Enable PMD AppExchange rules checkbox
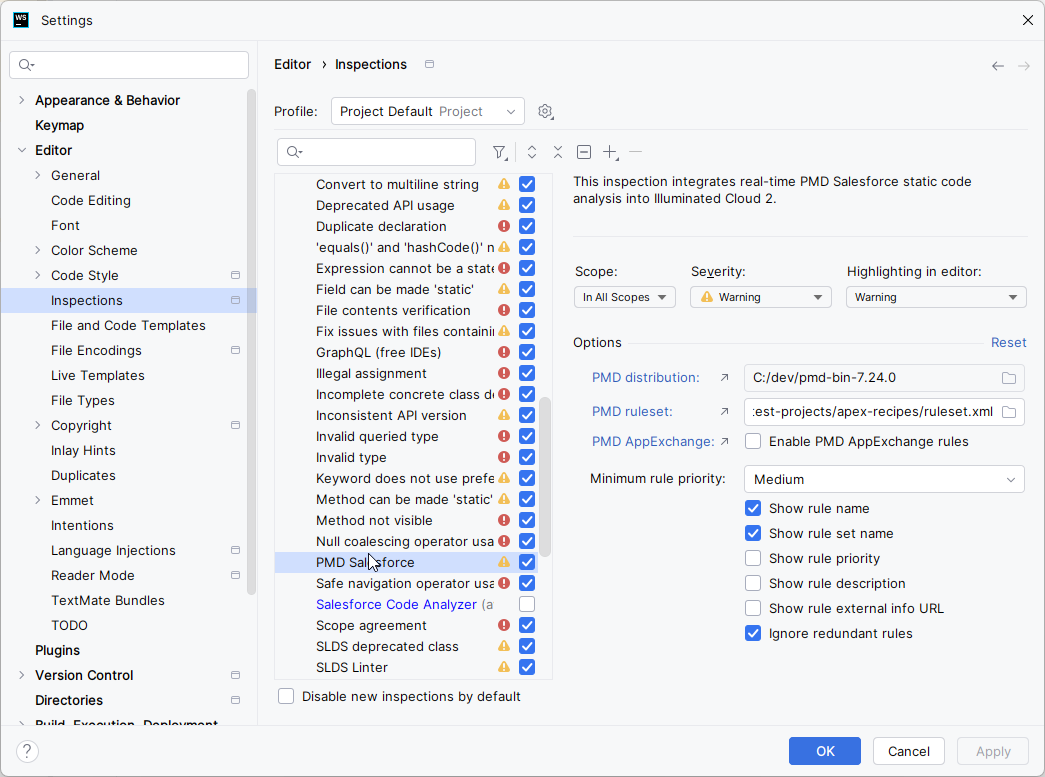This screenshot has width=1045, height=777. [753, 441]
